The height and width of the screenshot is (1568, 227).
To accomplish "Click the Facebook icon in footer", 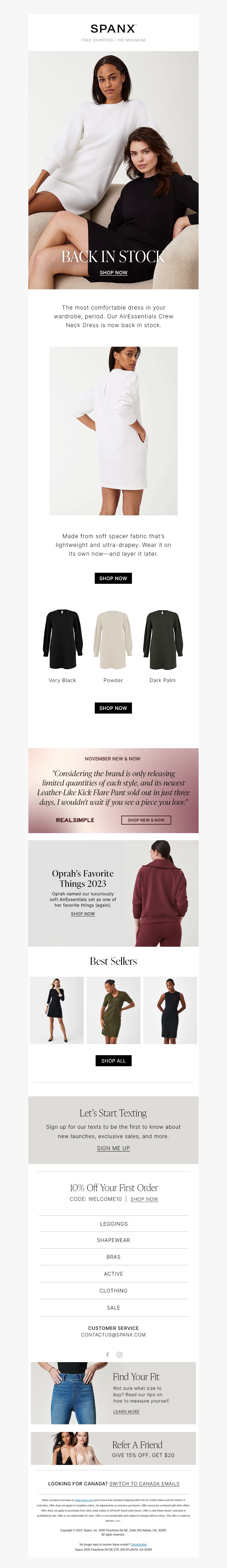I will [108, 1354].
